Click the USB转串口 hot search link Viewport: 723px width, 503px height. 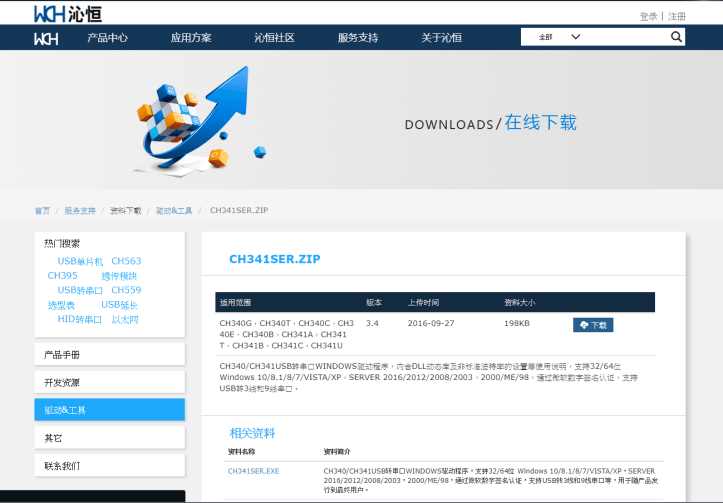click(80, 290)
